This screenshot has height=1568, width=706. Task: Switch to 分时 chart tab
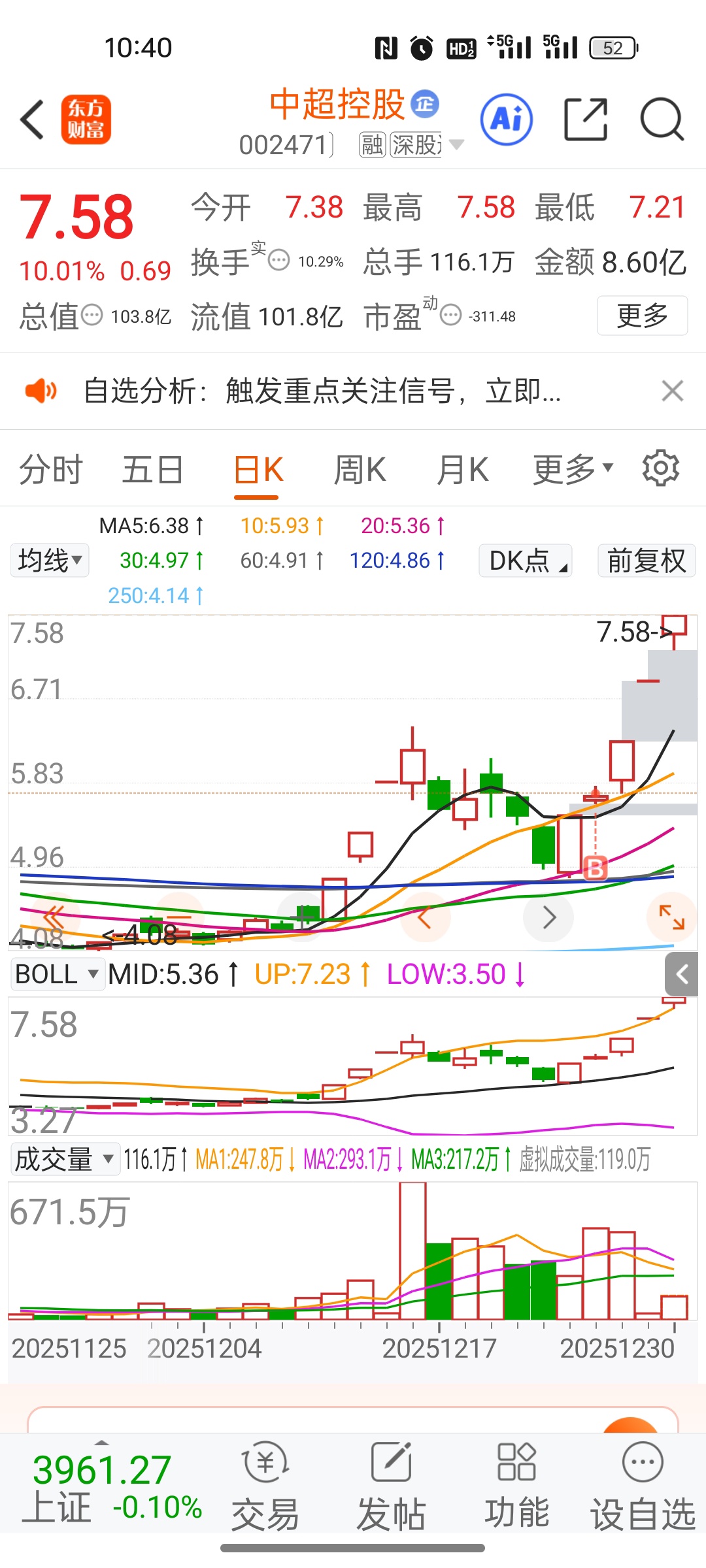[x=50, y=470]
